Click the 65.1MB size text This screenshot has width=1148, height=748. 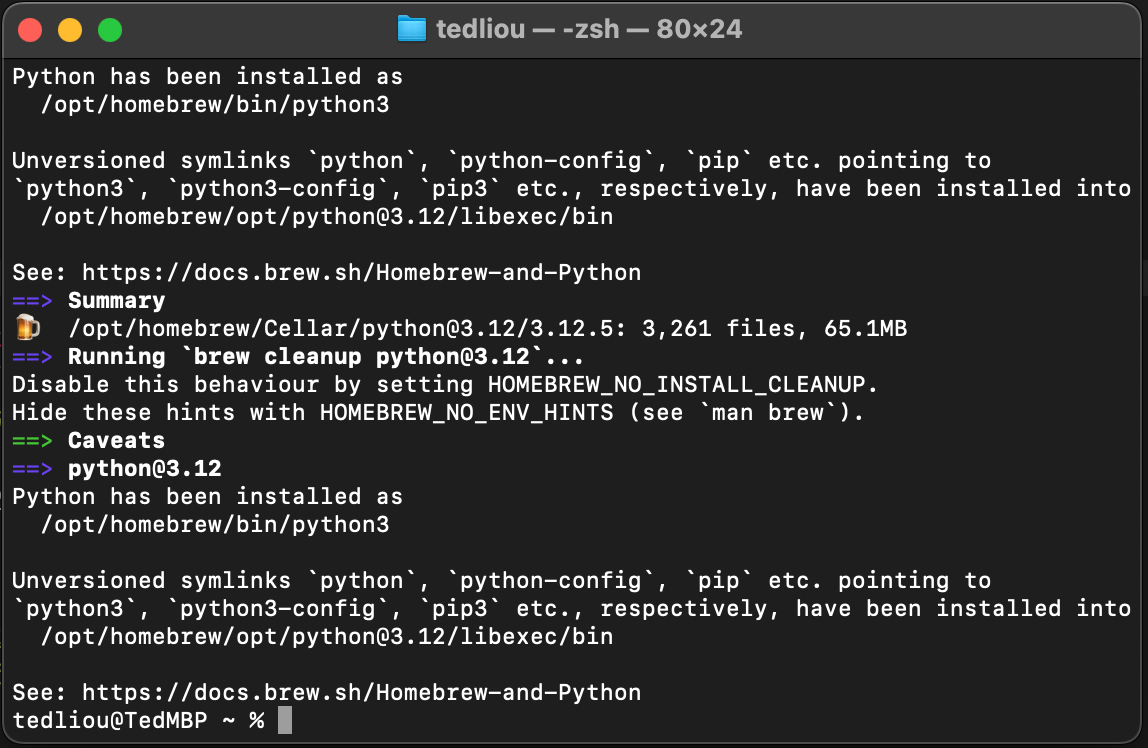pos(865,329)
